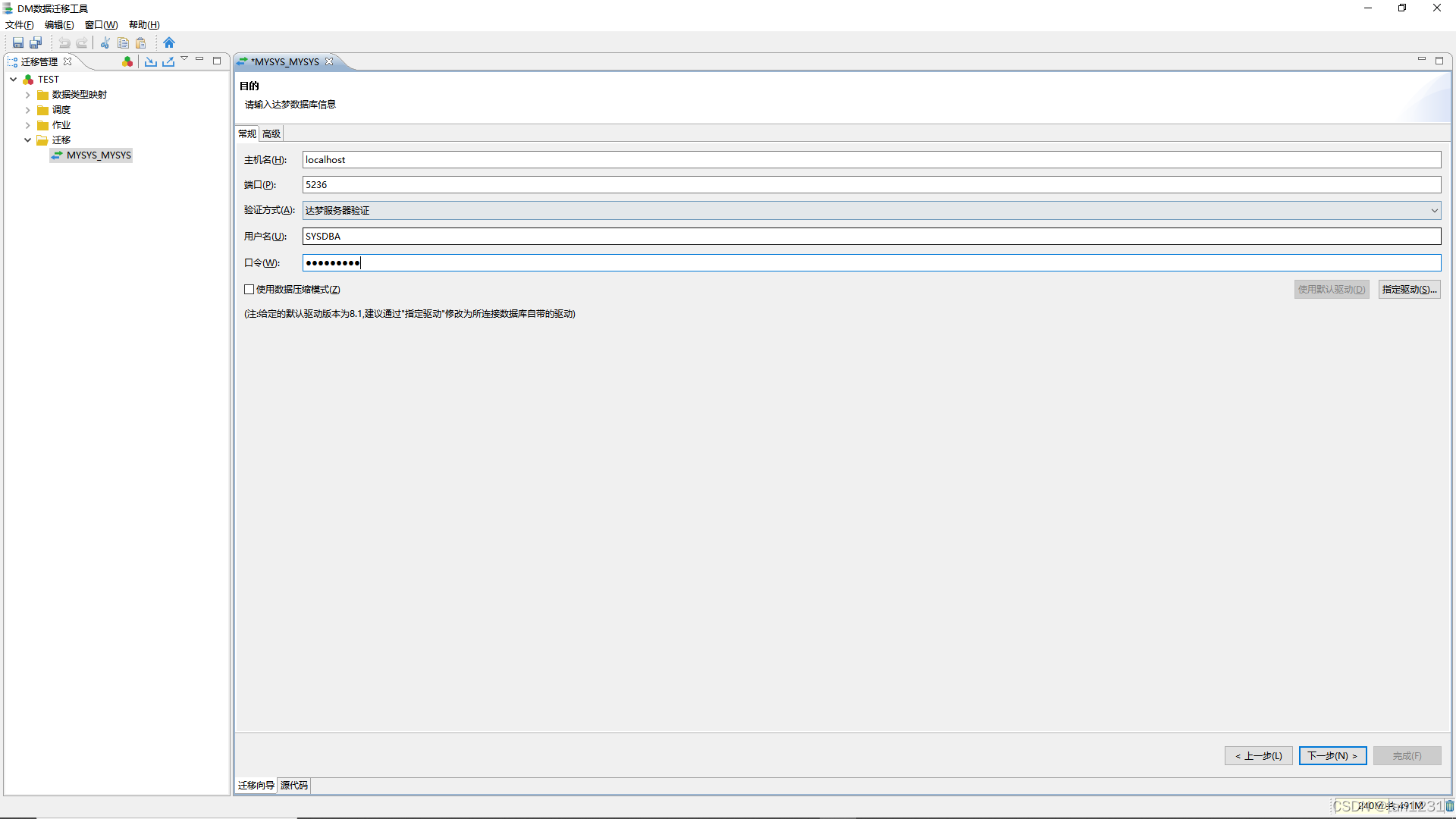The image size is (1456, 819).
Task: Go to the Home welcome page icon
Action: point(169,43)
